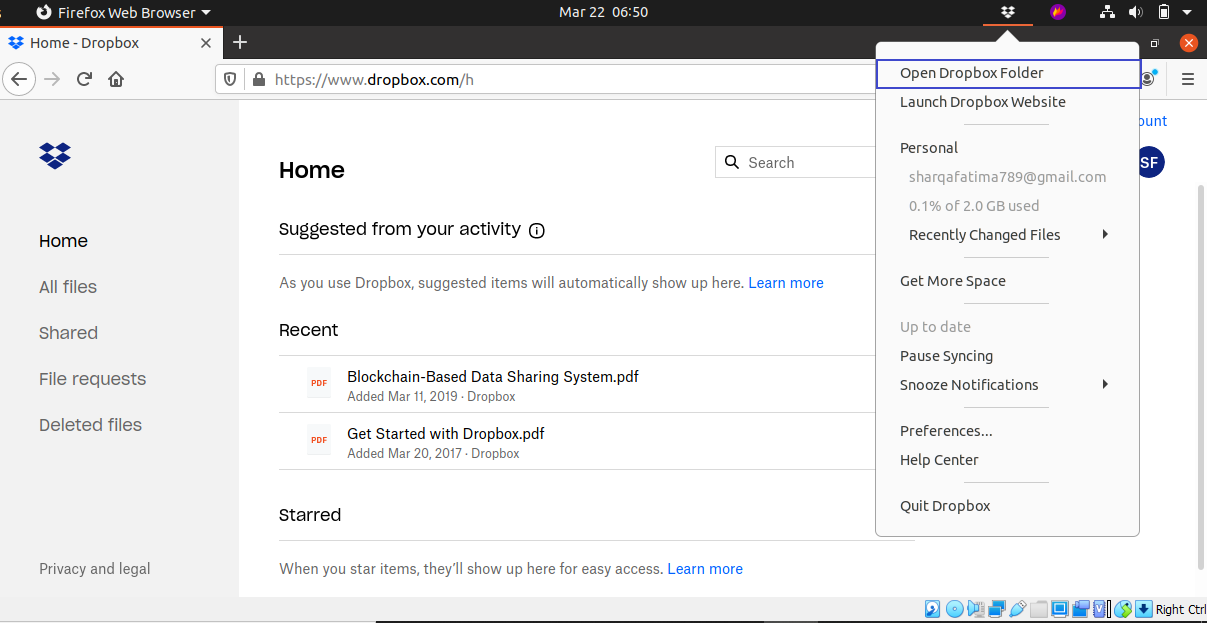Open the volume speaker indicator

(x=1135, y=12)
